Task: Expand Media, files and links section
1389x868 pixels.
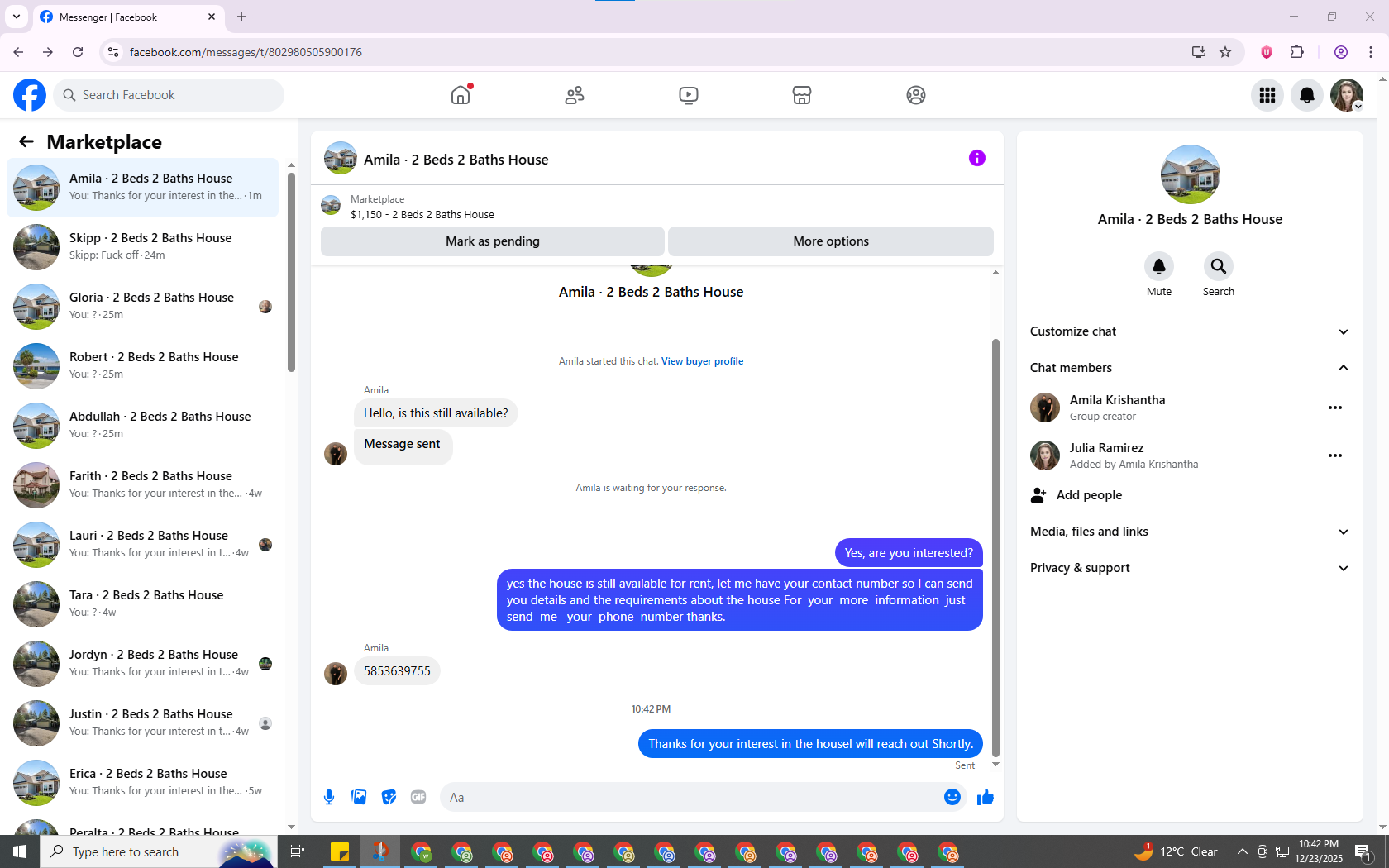Action: (x=1190, y=532)
